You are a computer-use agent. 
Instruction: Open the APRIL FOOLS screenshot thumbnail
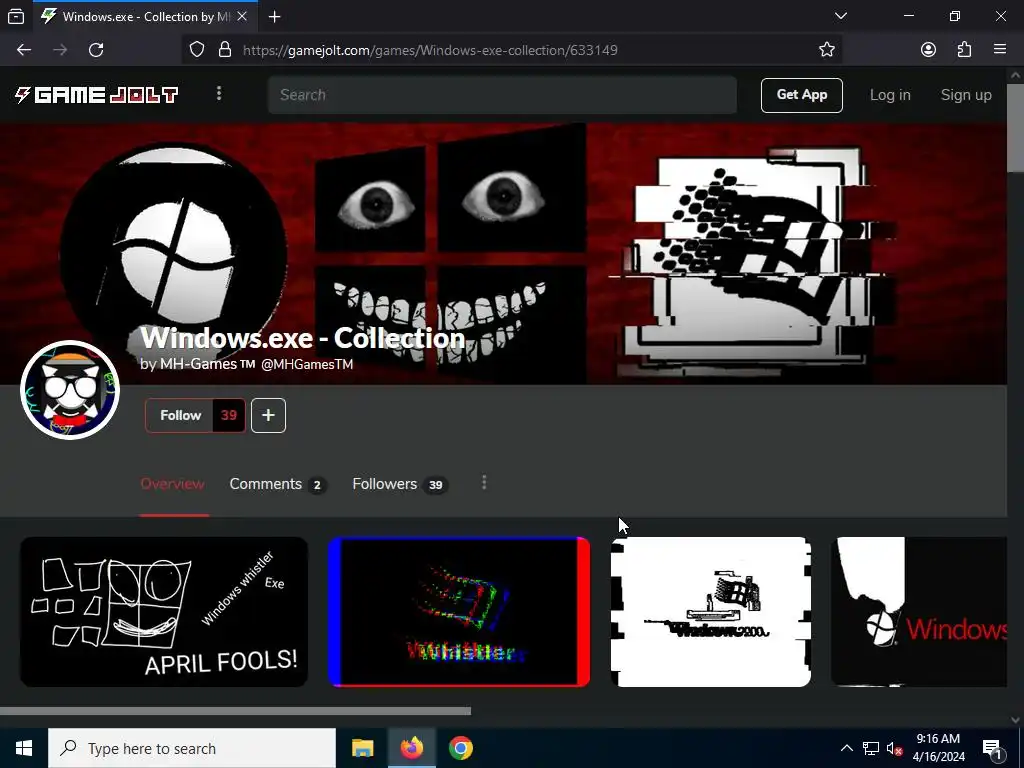[164, 612]
